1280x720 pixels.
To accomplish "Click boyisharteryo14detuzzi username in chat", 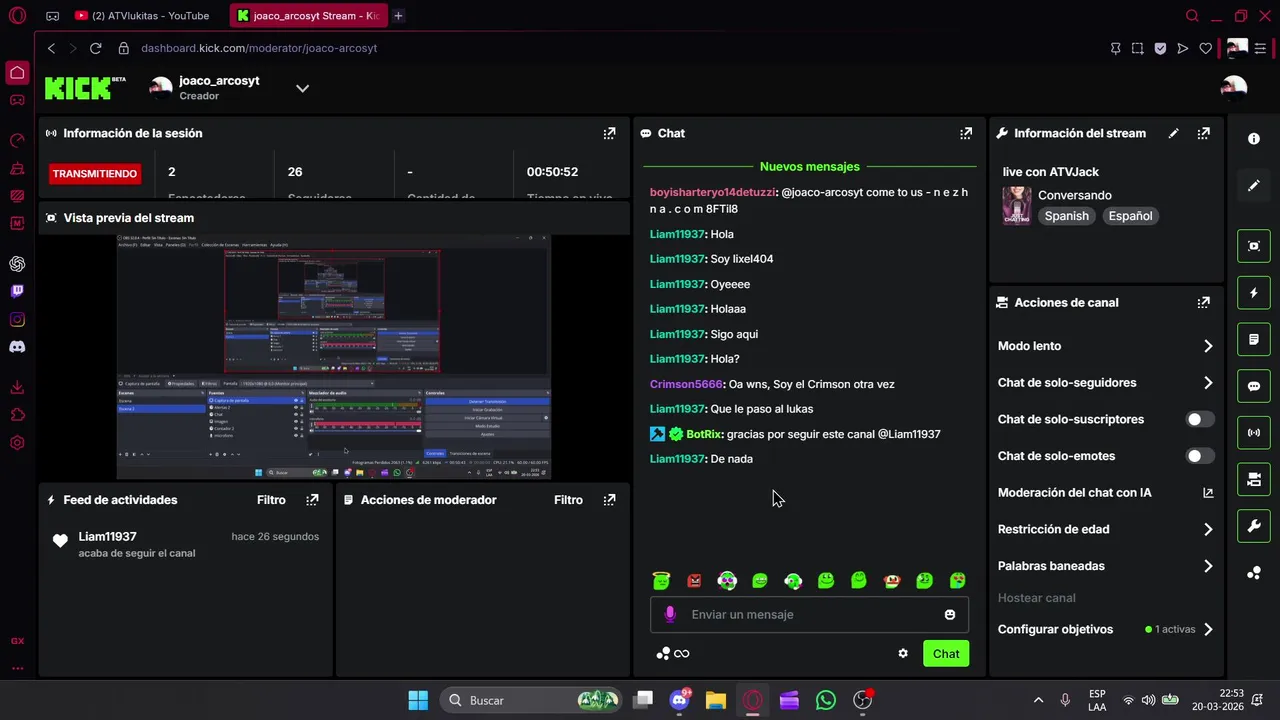I will coord(712,192).
